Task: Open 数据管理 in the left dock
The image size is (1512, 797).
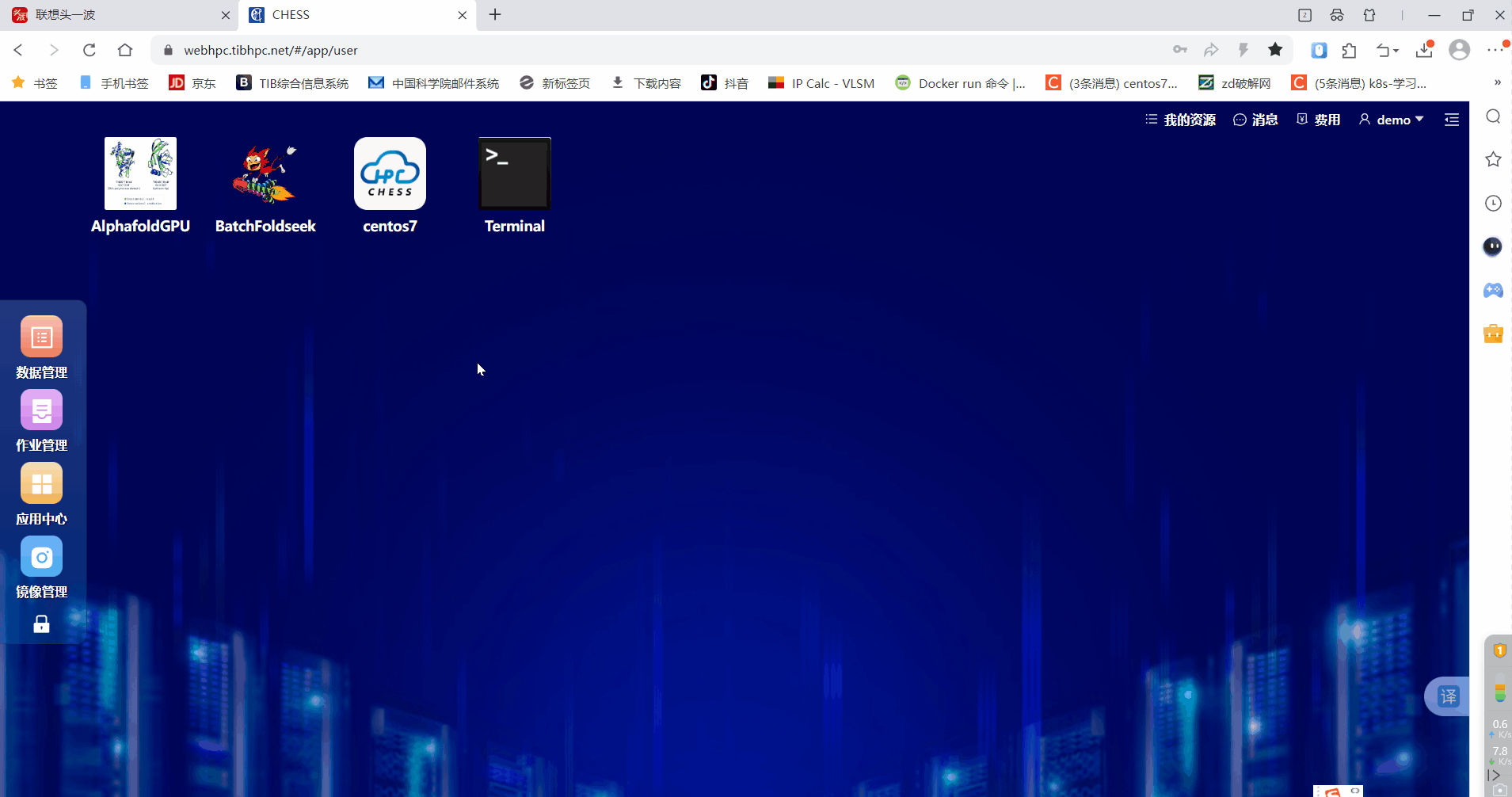Action: [x=41, y=337]
